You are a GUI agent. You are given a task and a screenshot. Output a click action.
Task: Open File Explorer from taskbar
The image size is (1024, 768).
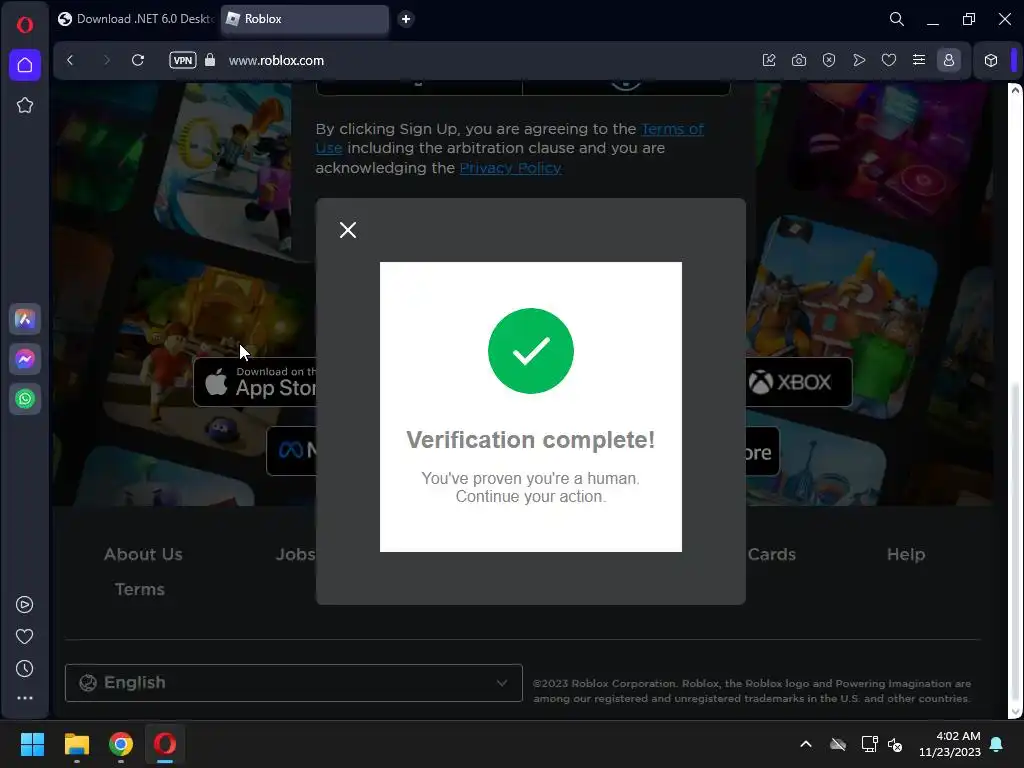pyautogui.click(x=76, y=744)
